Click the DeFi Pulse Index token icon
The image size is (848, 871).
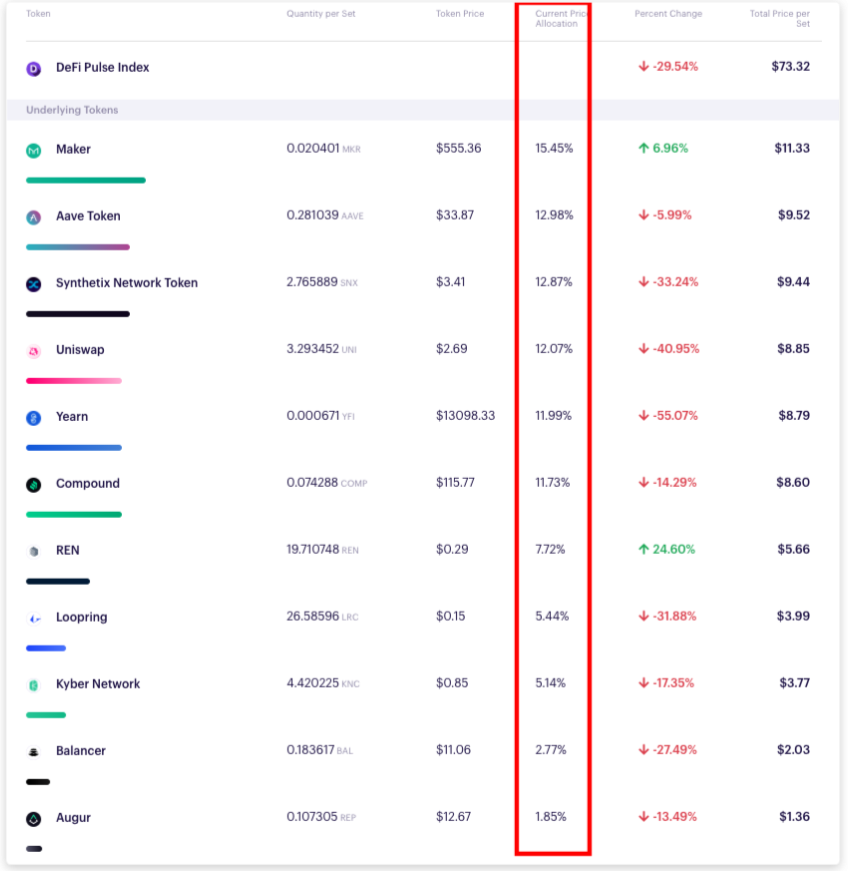pyautogui.click(x=34, y=69)
